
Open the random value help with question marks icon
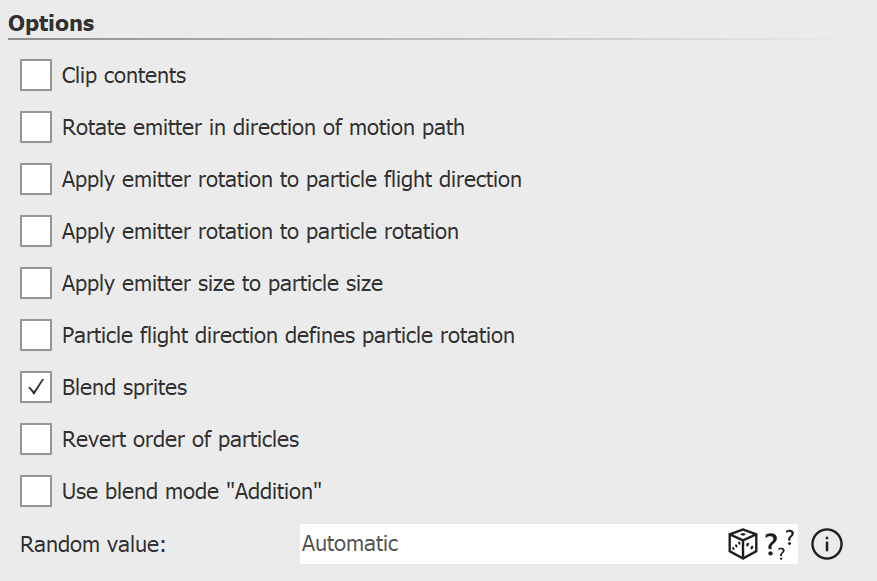777,543
